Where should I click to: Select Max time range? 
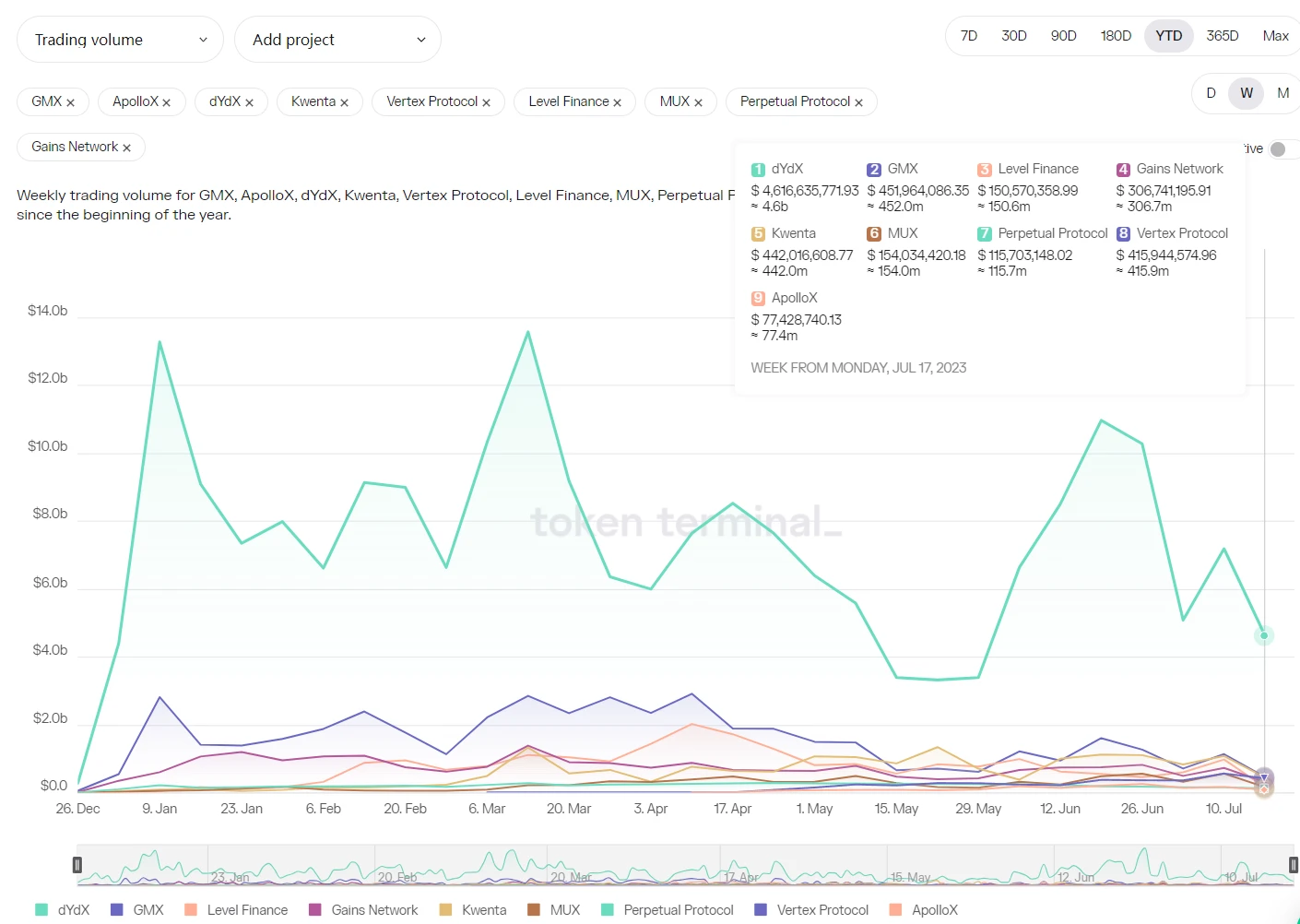point(1275,36)
